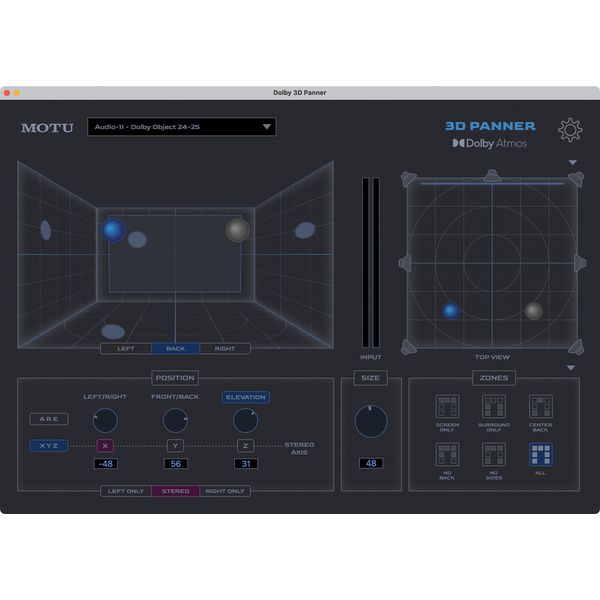
Task: Collapse the Top View disclosure triangle
Action: coord(573,163)
